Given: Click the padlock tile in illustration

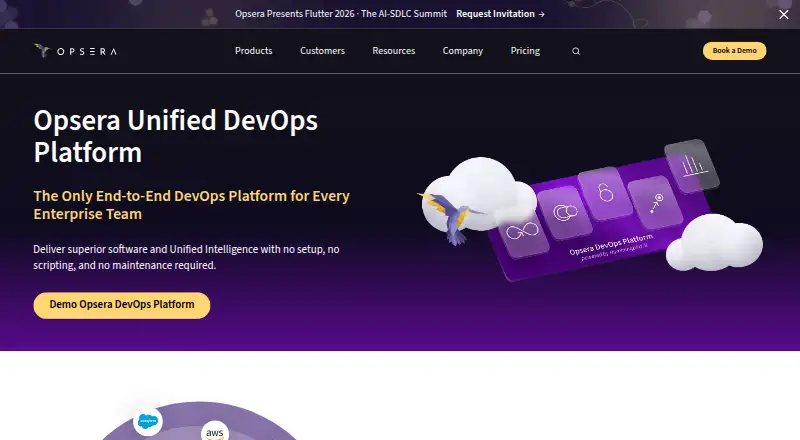Looking at the screenshot, I should (606, 193).
